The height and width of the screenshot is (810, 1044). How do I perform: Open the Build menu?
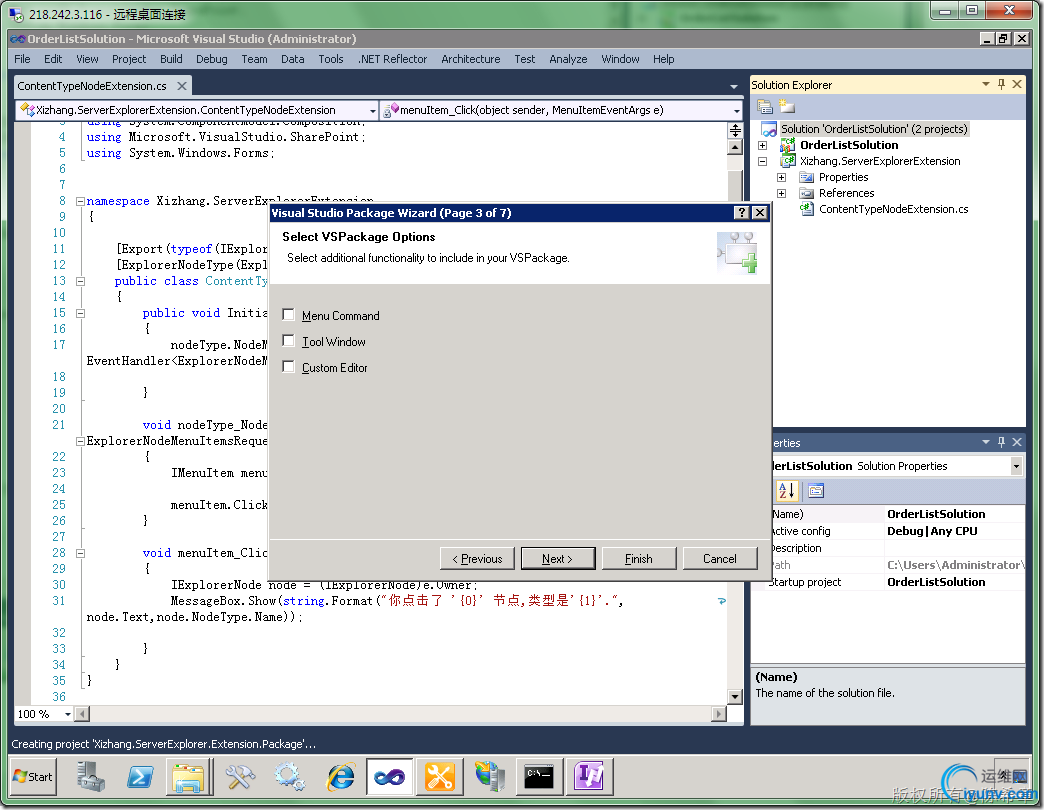click(171, 59)
